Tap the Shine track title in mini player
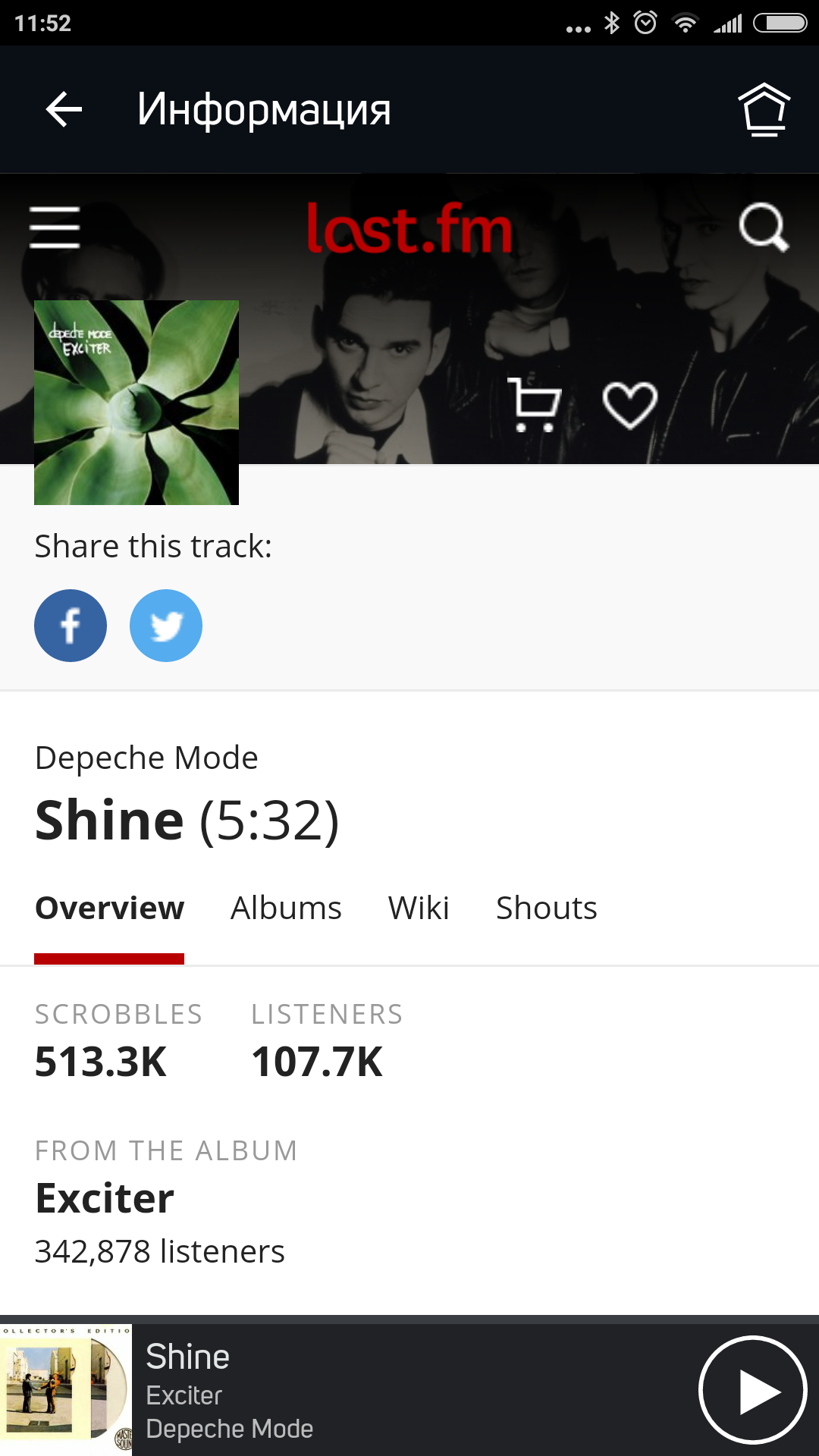The width and height of the screenshot is (819, 1456). point(188,1357)
